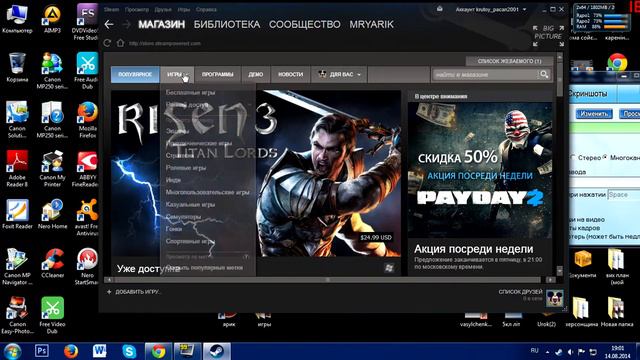Click the Steam taskbar button
Image resolution: width=640 pixels, height=360 pixels.
coord(216,351)
